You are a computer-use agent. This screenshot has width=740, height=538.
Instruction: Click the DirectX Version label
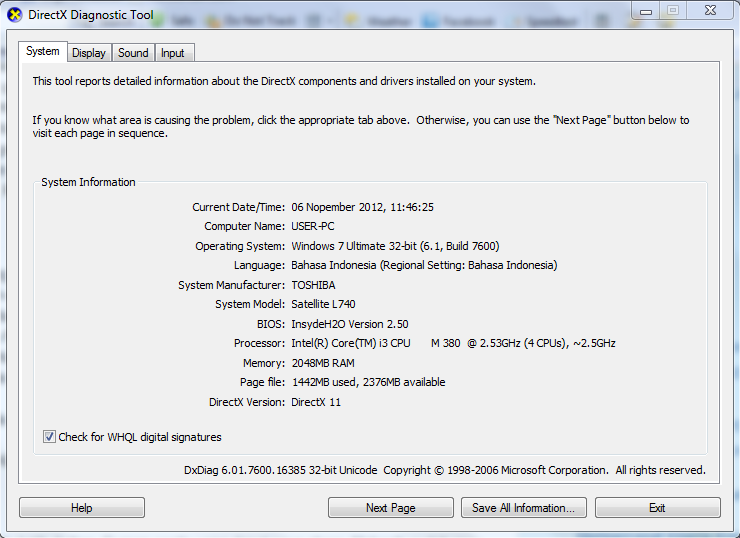click(x=247, y=402)
